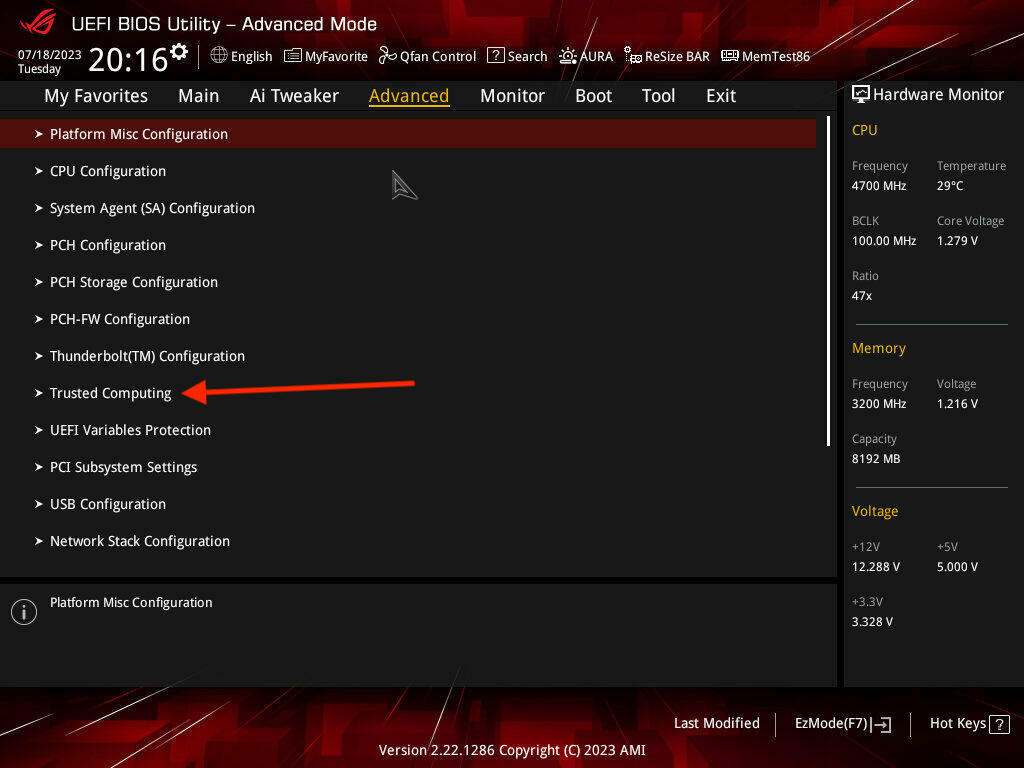Open ReSize BAR setting label
Image resolution: width=1024 pixels, height=768 pixels.
coord(677,56)
